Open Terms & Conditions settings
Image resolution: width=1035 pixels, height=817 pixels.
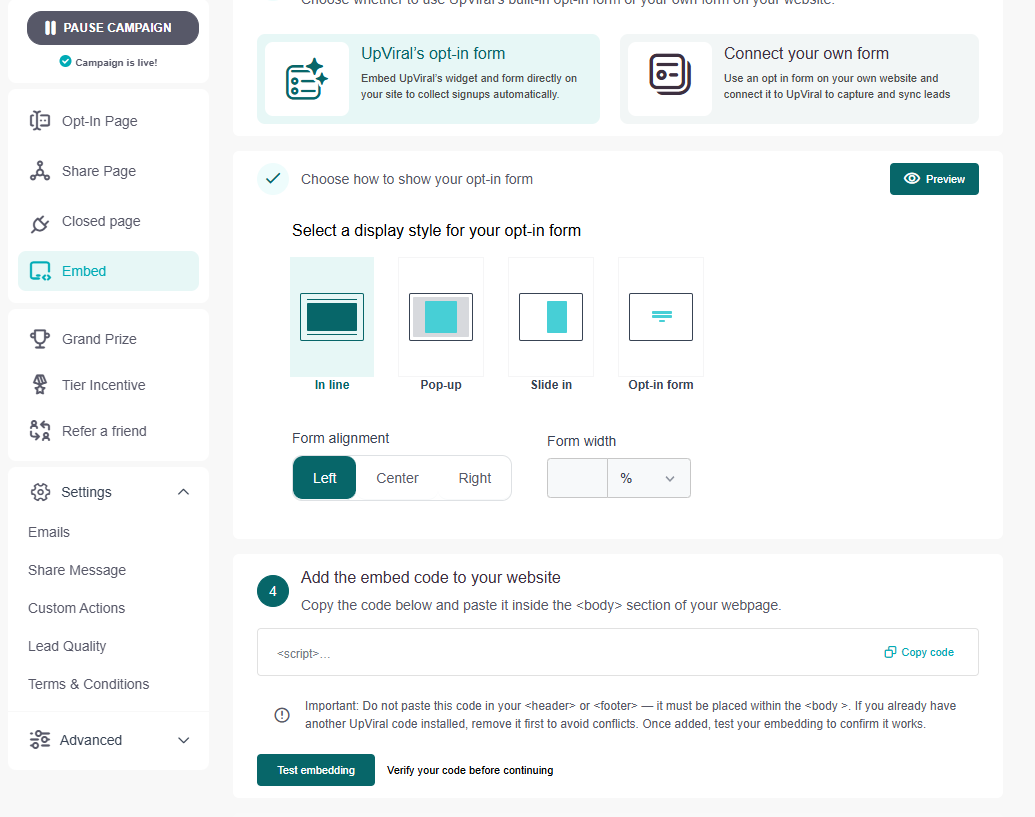pyautogui.click(x=88, y=684)
